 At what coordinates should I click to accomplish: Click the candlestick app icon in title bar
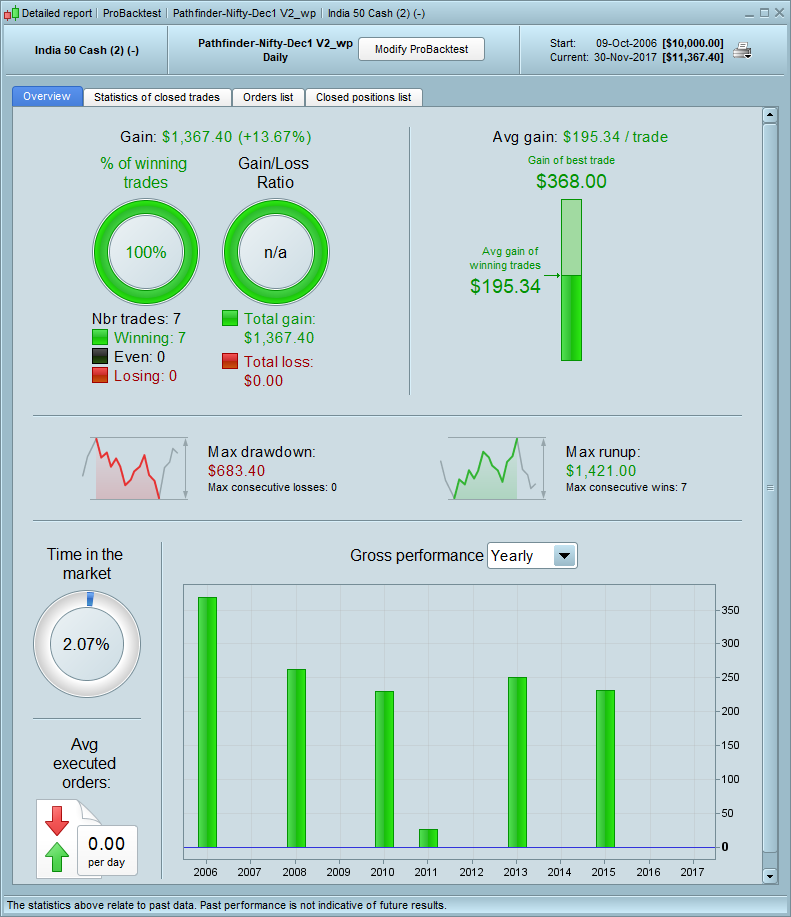pos(11,13)
